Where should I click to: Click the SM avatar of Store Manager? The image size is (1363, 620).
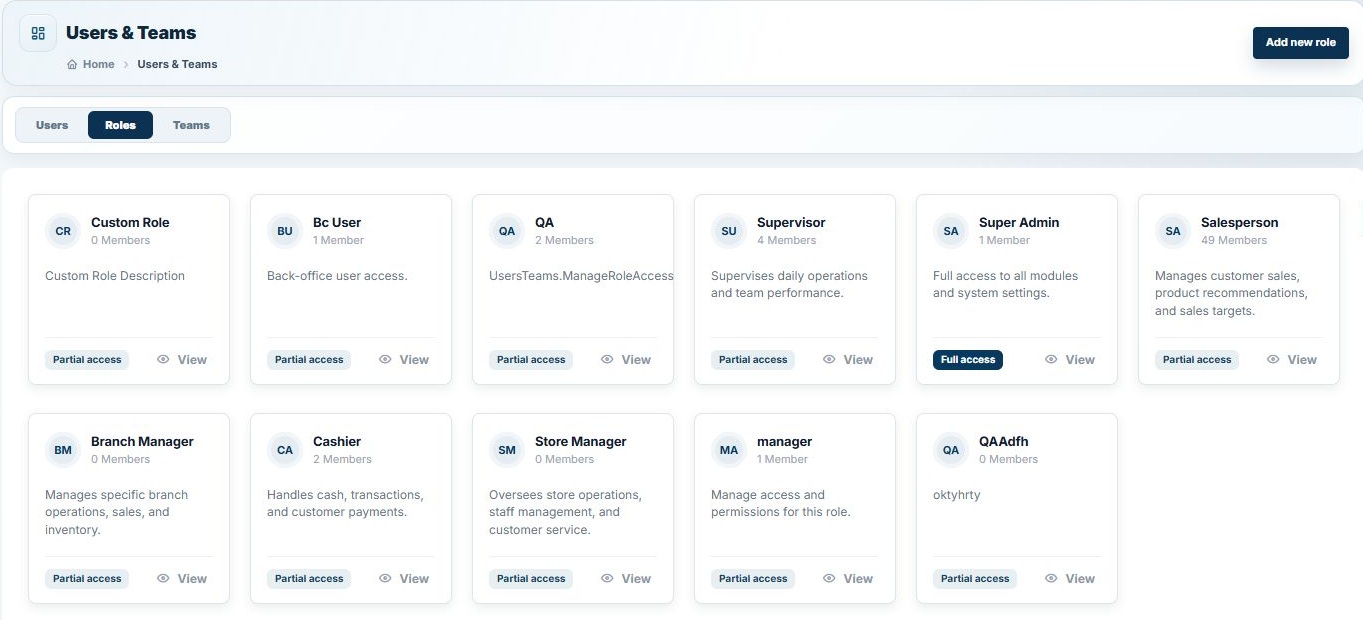[507, 450]
